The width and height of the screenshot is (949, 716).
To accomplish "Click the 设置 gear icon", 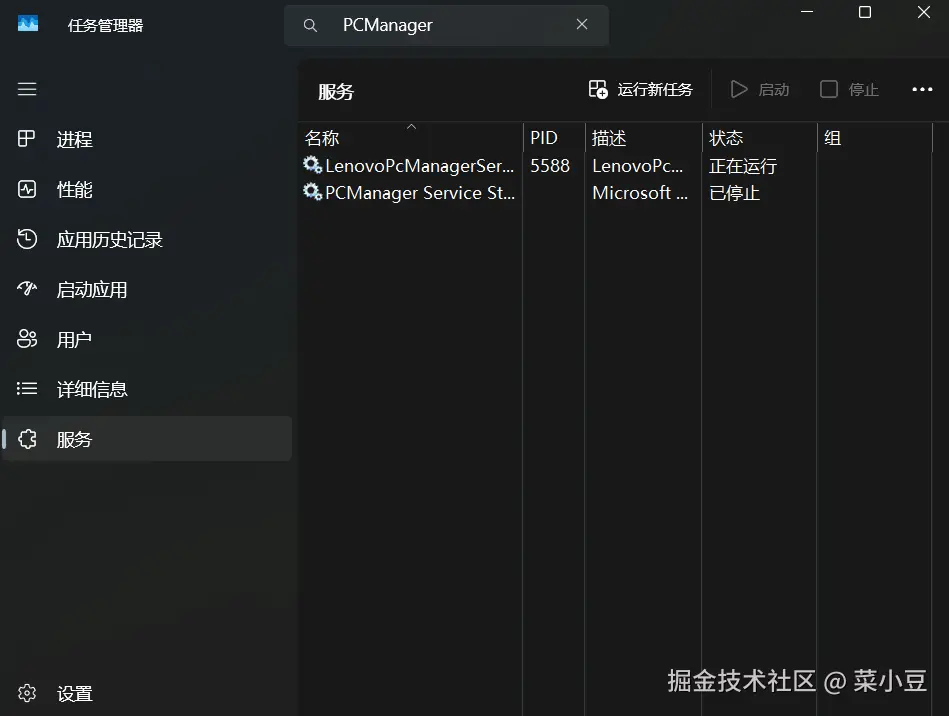I will [27, 693].
